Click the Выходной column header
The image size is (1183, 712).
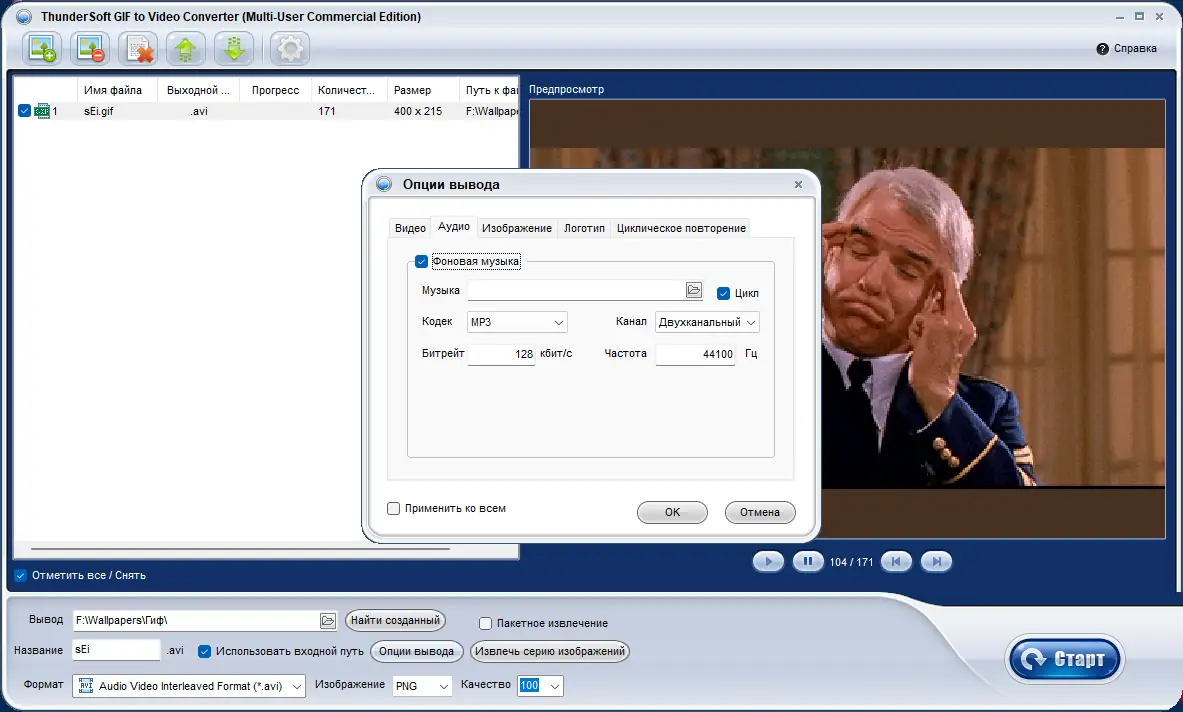[x=198, y=90]
